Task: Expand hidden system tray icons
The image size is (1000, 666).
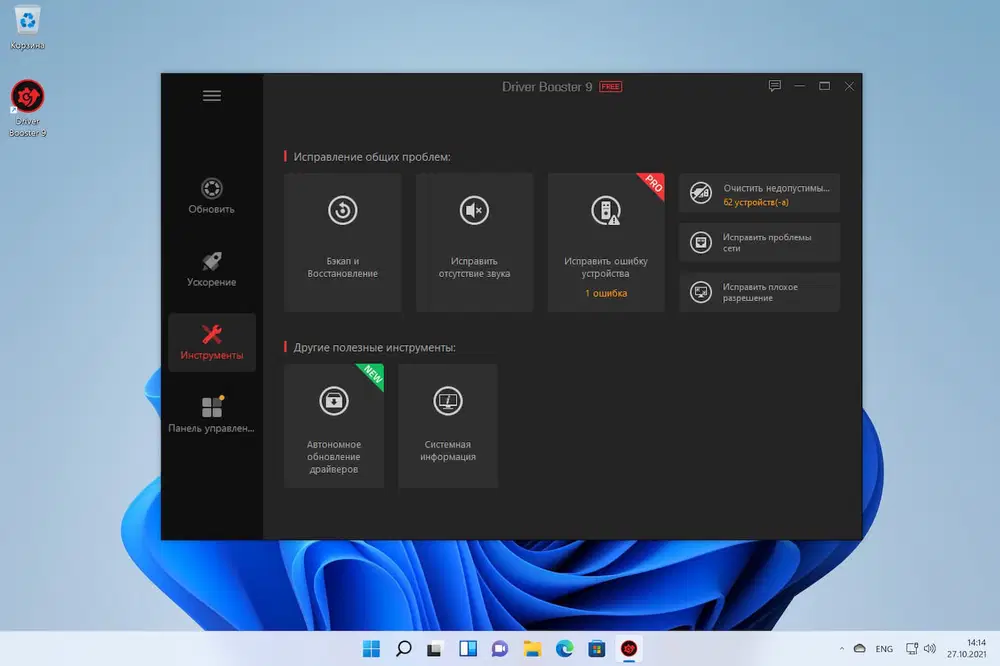Action: pyautogui.click(x=842, y=649)
